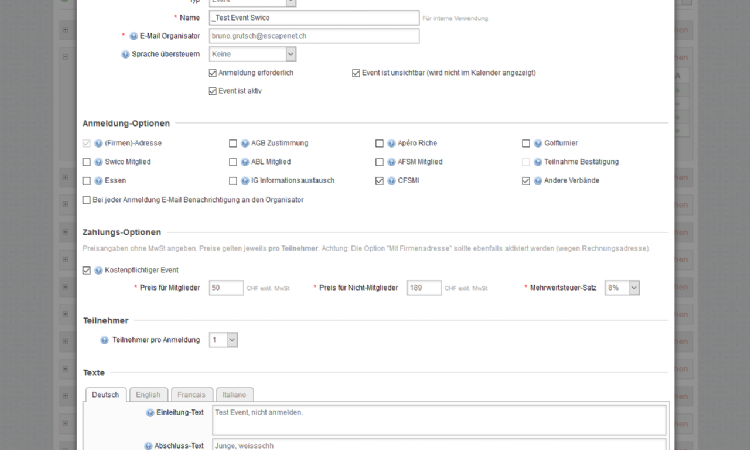The width and height of the screenshot is (750, 450).
Task: Click help icon next to Sprache übersteuern
Action: [x=125, y=54]
